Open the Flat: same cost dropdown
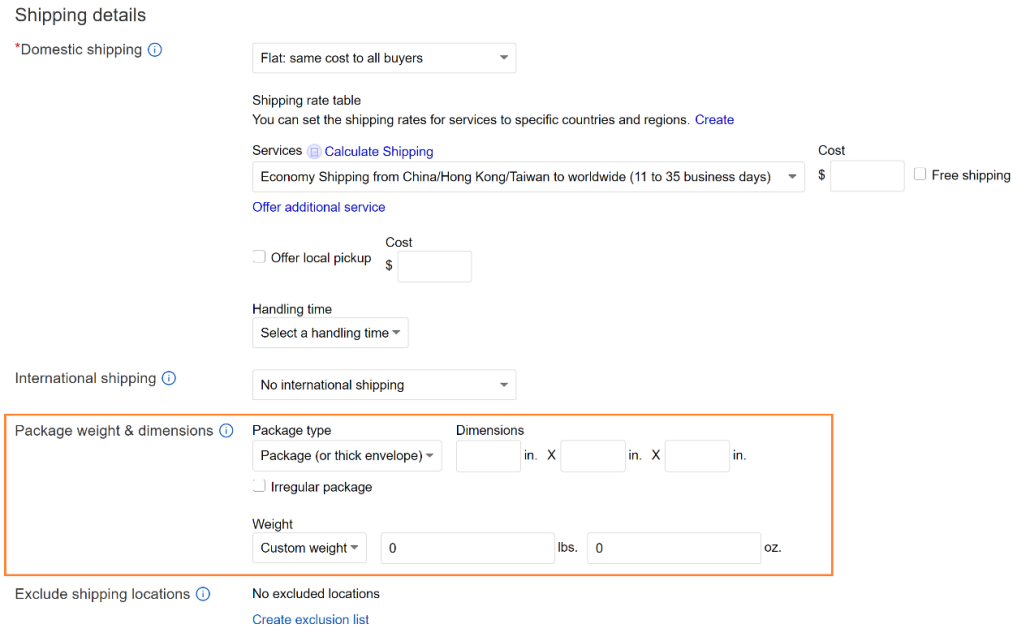The height and width of the screenshot is (637, 1030). [383, 58]
